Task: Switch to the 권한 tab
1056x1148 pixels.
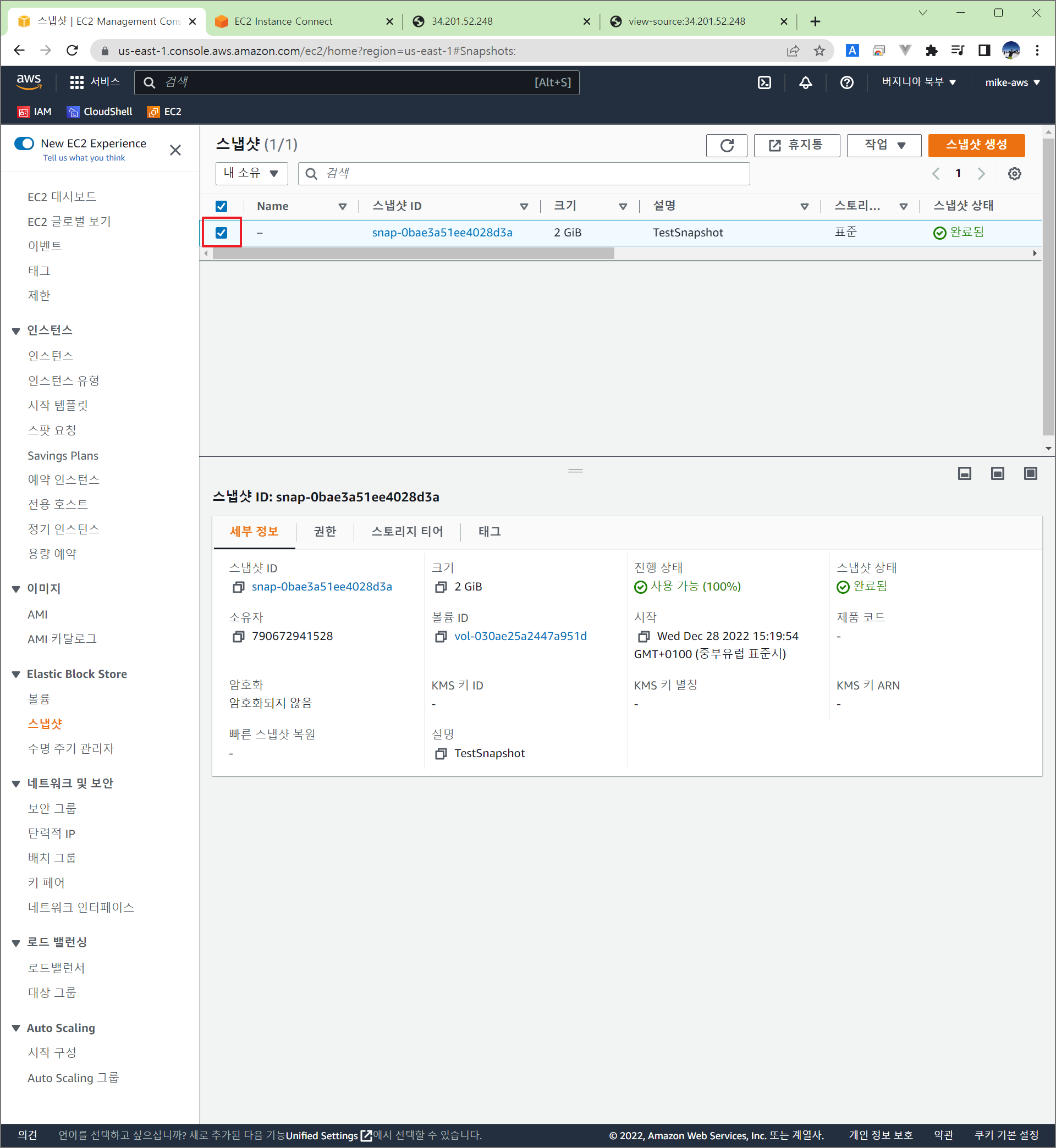Action: coord(324,532)
